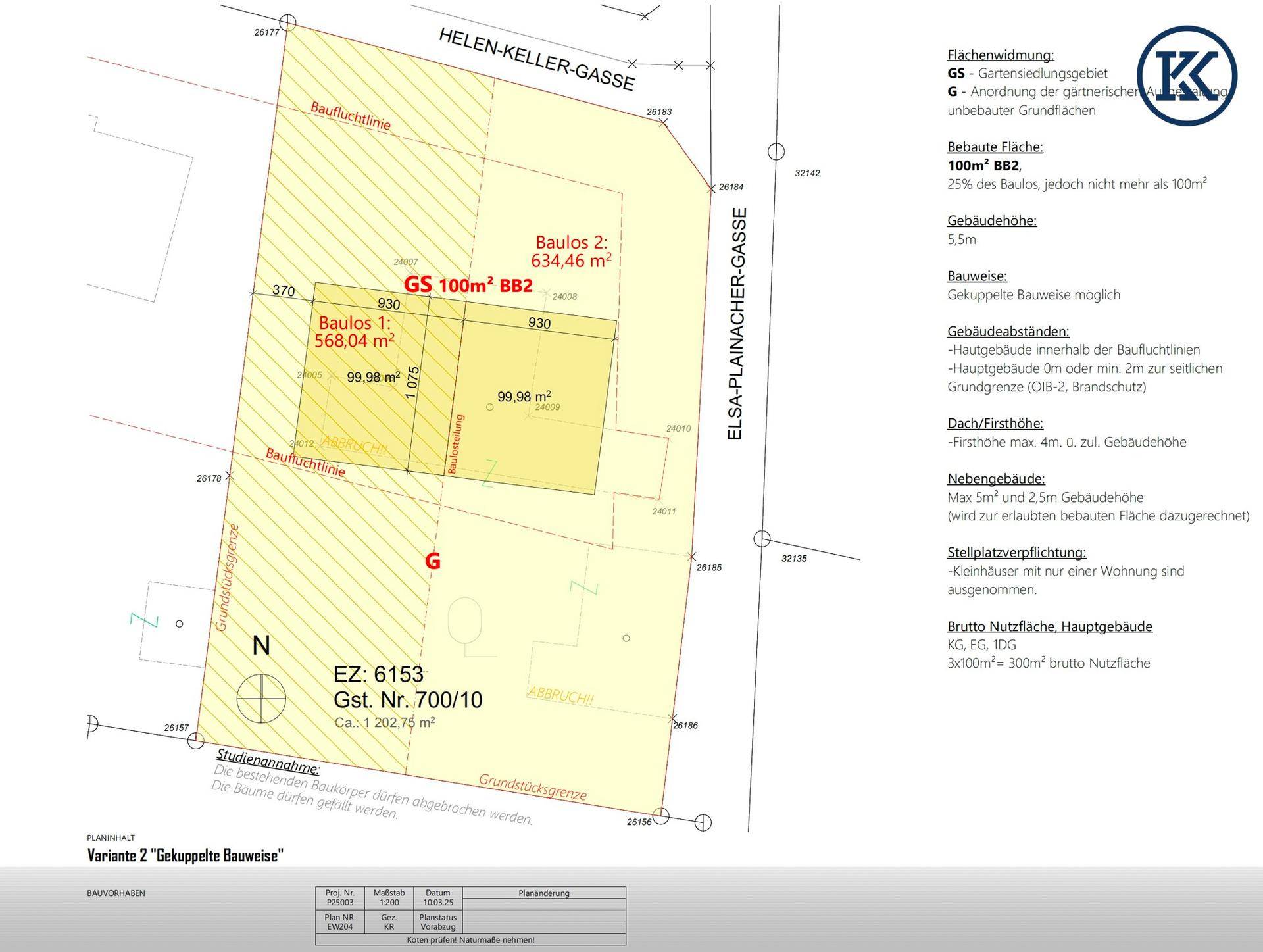Click the Flächenwidmung heading
Image resolution: width=1263 pixels, height=952 pixels.
click(x=1000, y=55)
